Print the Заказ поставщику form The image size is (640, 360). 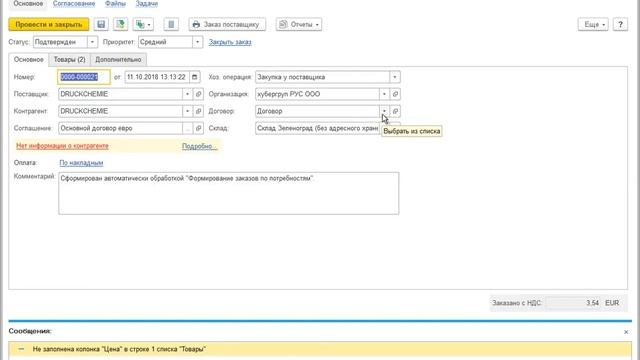tap(227, 24)
